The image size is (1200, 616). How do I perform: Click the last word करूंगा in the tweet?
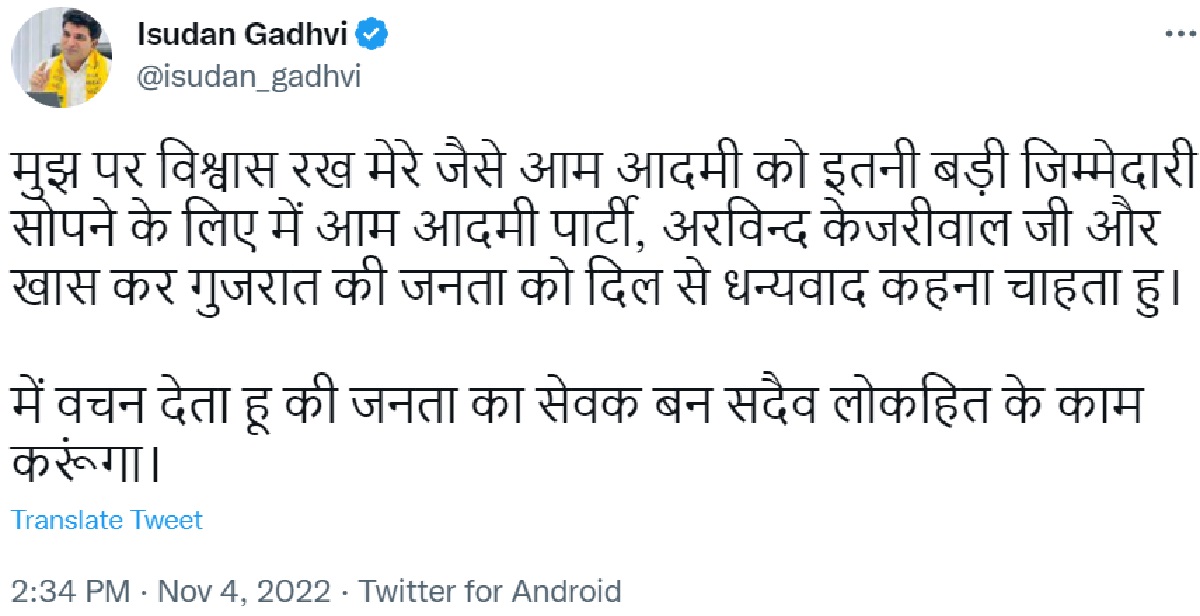pos(85,467)
